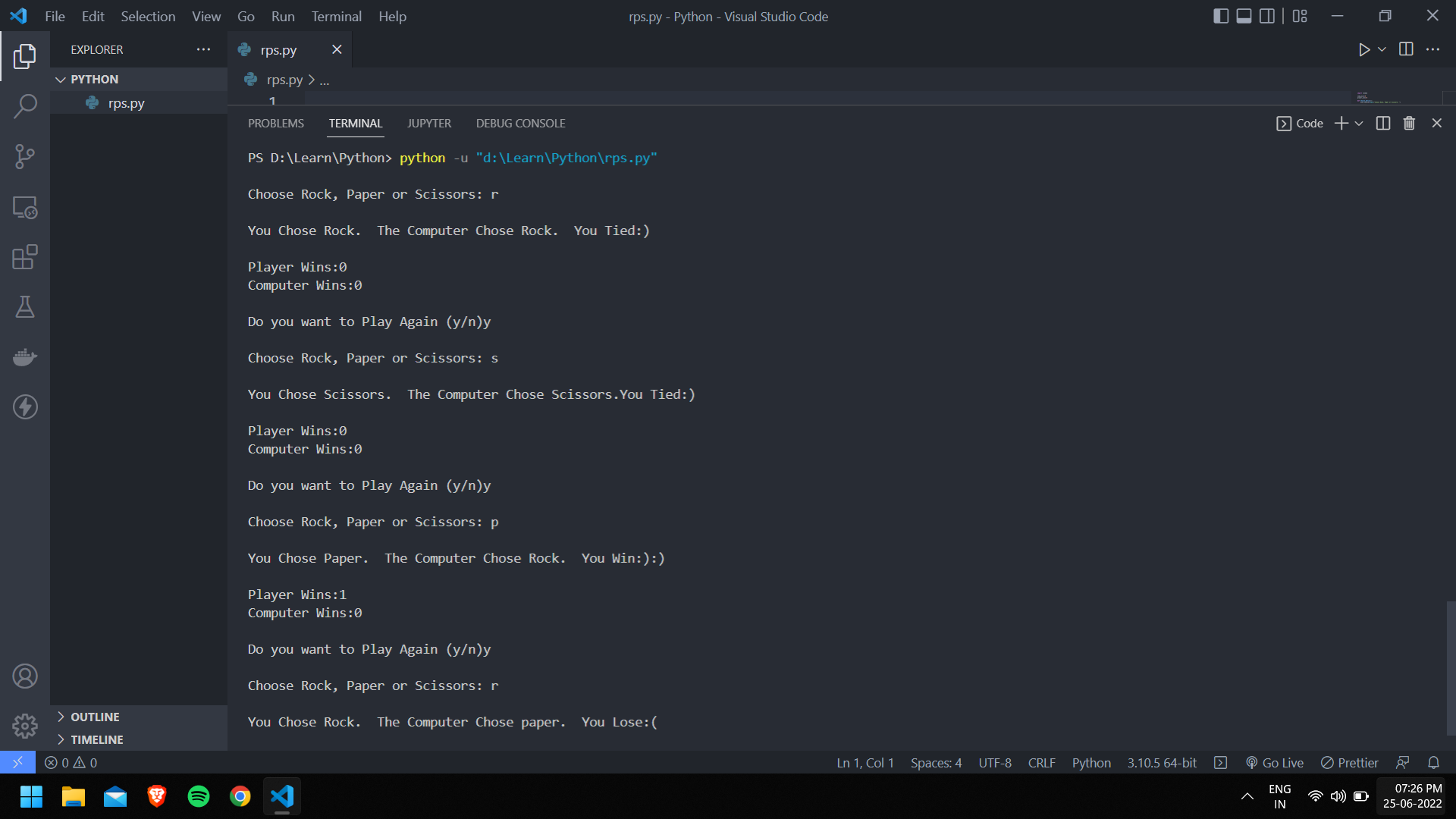Toggle the bottom panel visibility
The image size is (1456, 819).
(x=1244, y=15)
